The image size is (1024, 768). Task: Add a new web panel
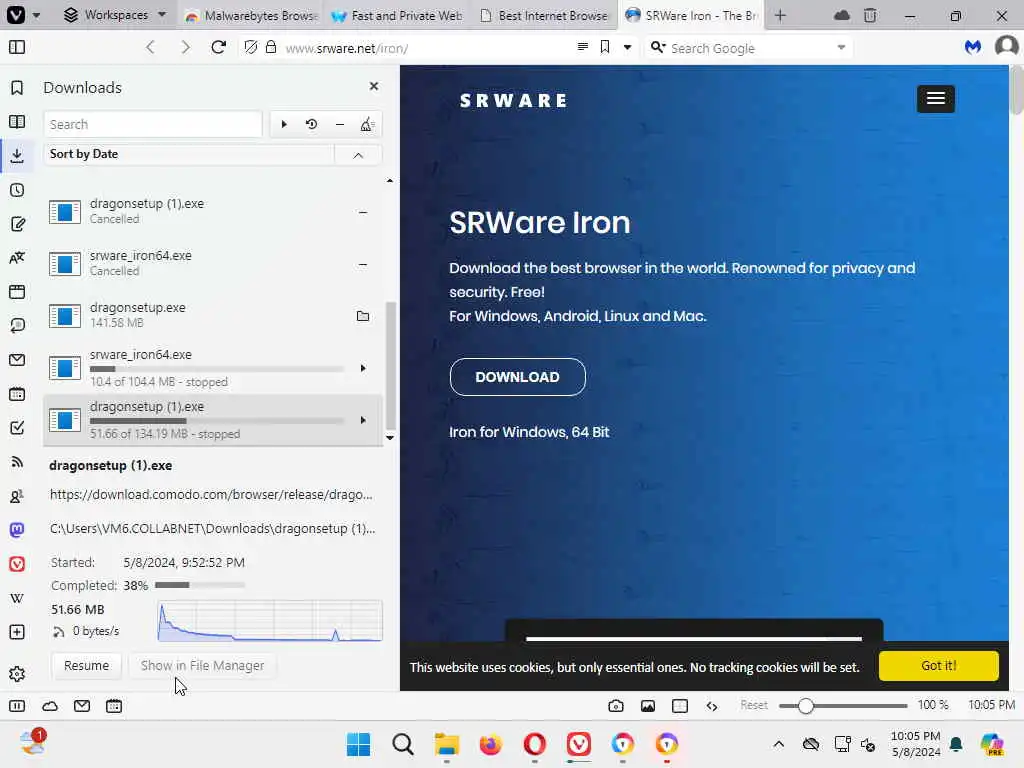(17, 632)
